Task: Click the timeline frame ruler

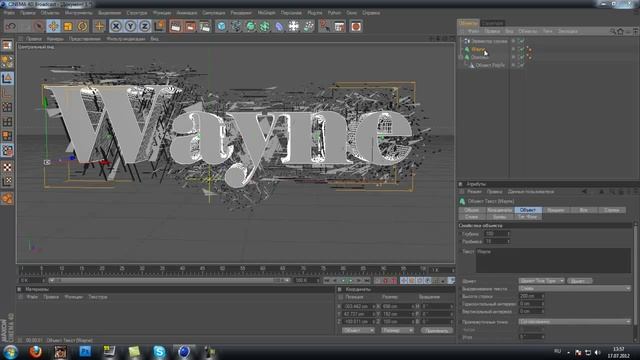Action: (223, 269)
